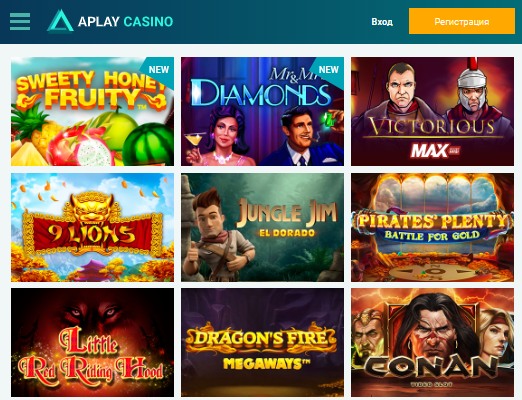The height and width of the screenshot is (400, 522).
Task: Click the Вход login link
Action: tap(382, 22)
